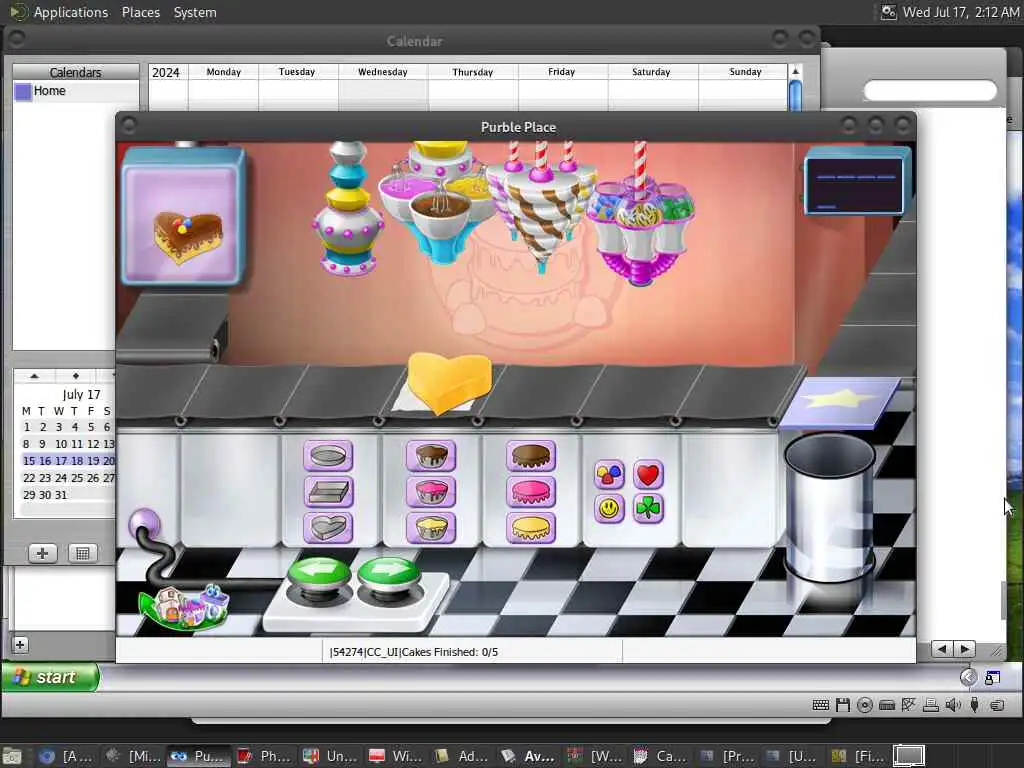Image resolution: width=1024 pixels, height=768 pixels.
Task: Click the right arrow navigation button bottom right
Action: click(965, 649)
